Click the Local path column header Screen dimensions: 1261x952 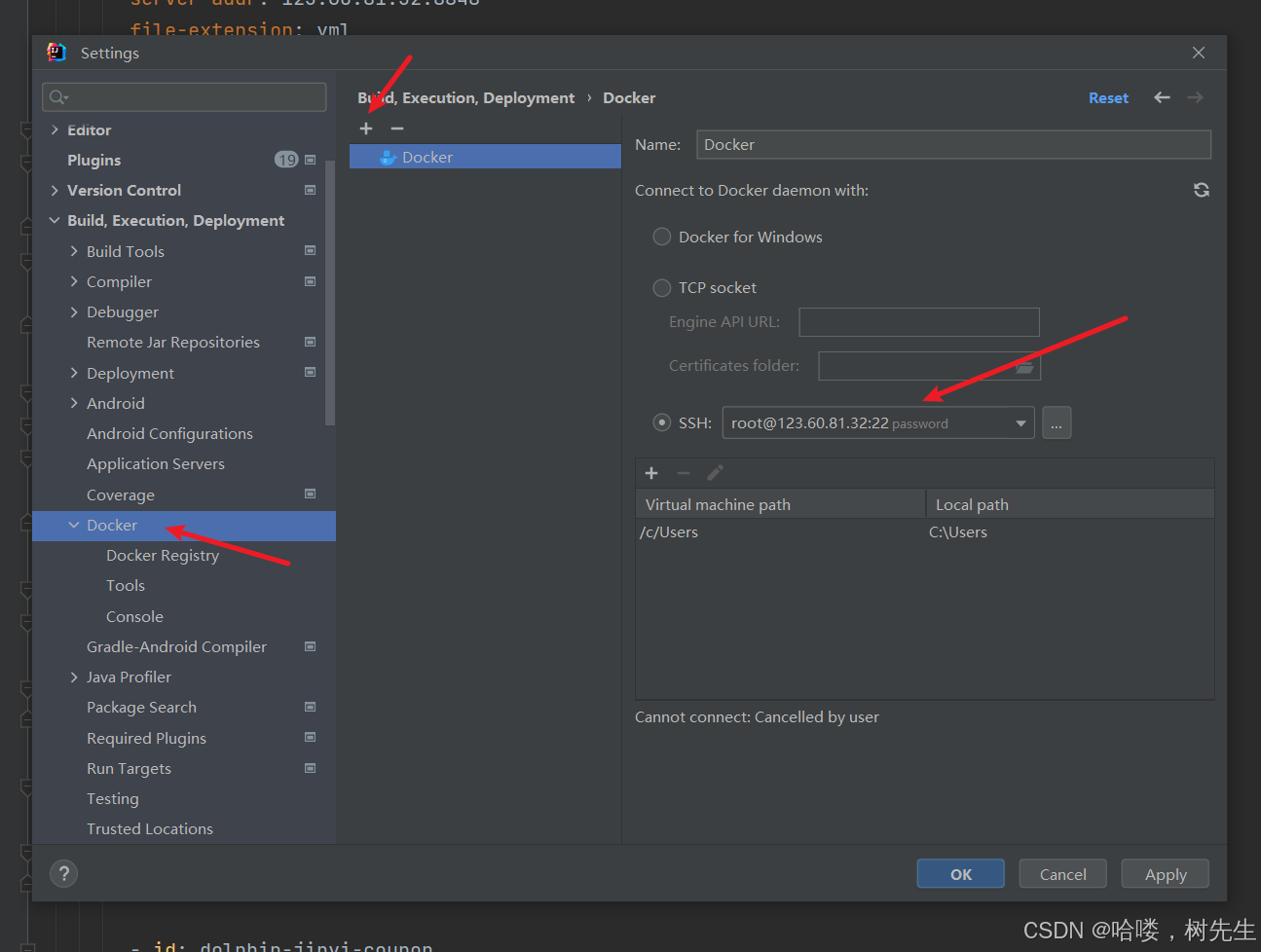click(x=1069, y=504)
